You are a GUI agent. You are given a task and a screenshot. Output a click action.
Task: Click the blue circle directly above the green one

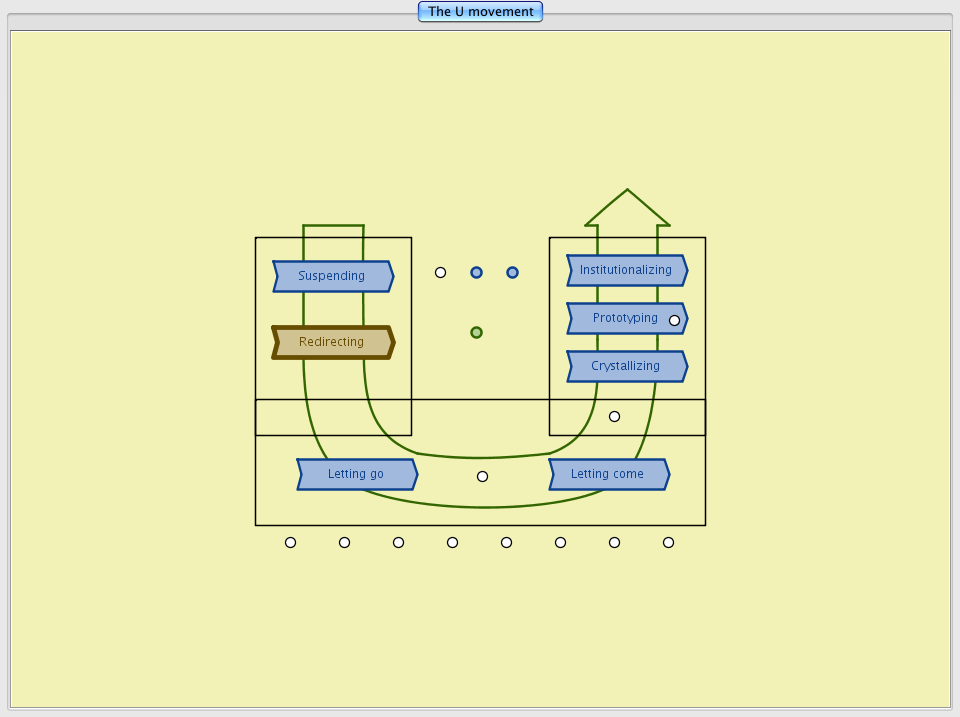[476, 272]
